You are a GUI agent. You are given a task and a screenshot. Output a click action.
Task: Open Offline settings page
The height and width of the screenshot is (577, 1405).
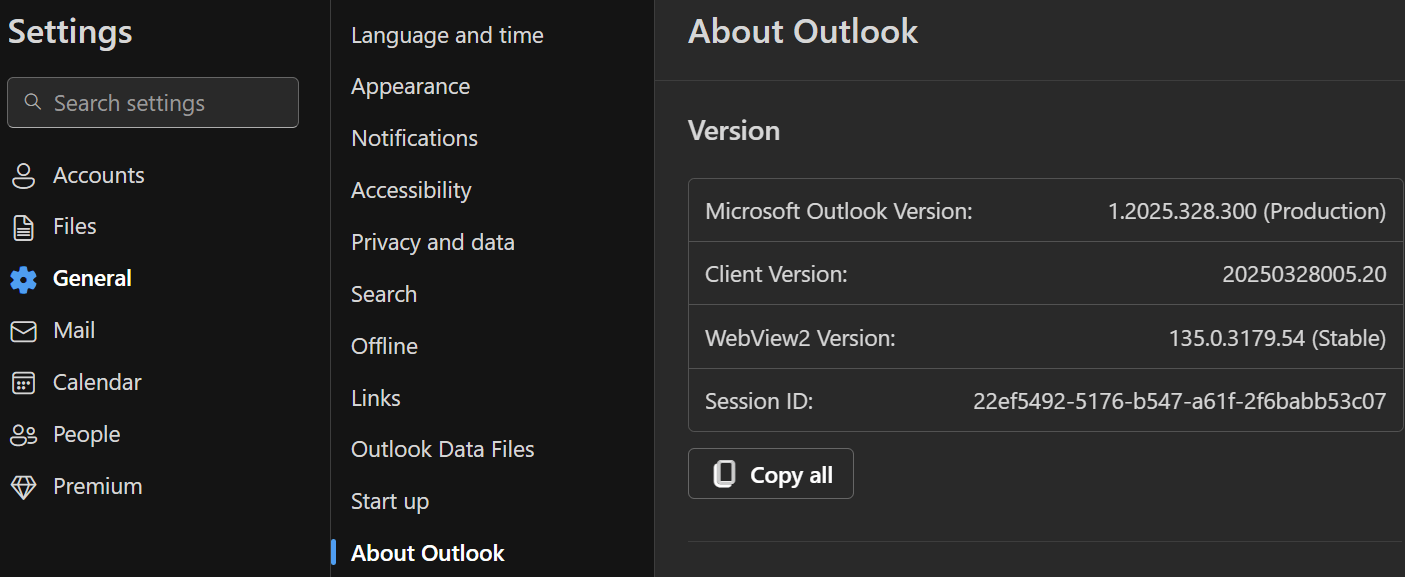(384, 346)
